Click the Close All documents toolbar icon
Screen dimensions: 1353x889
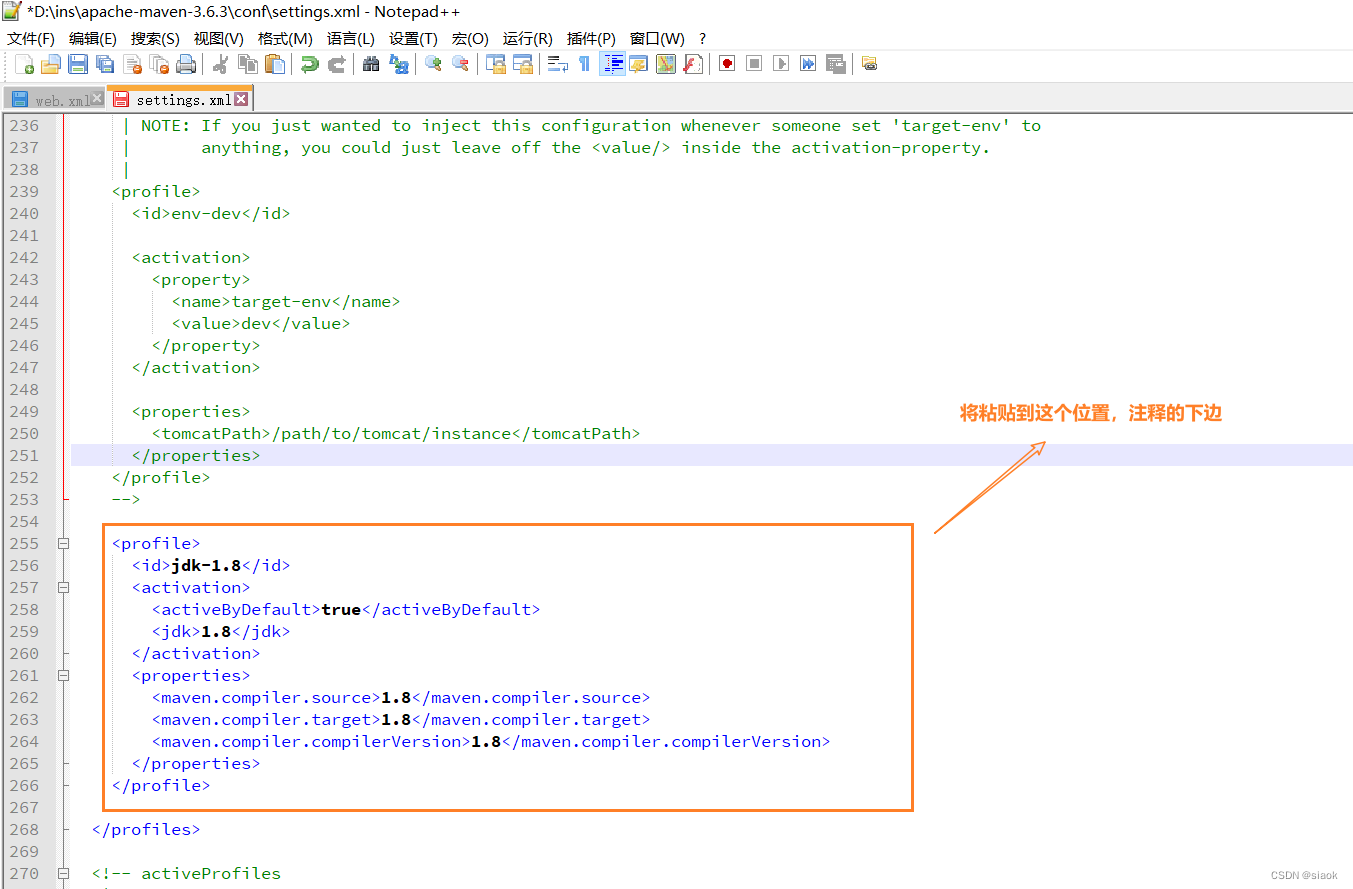[x=159, y=64]
